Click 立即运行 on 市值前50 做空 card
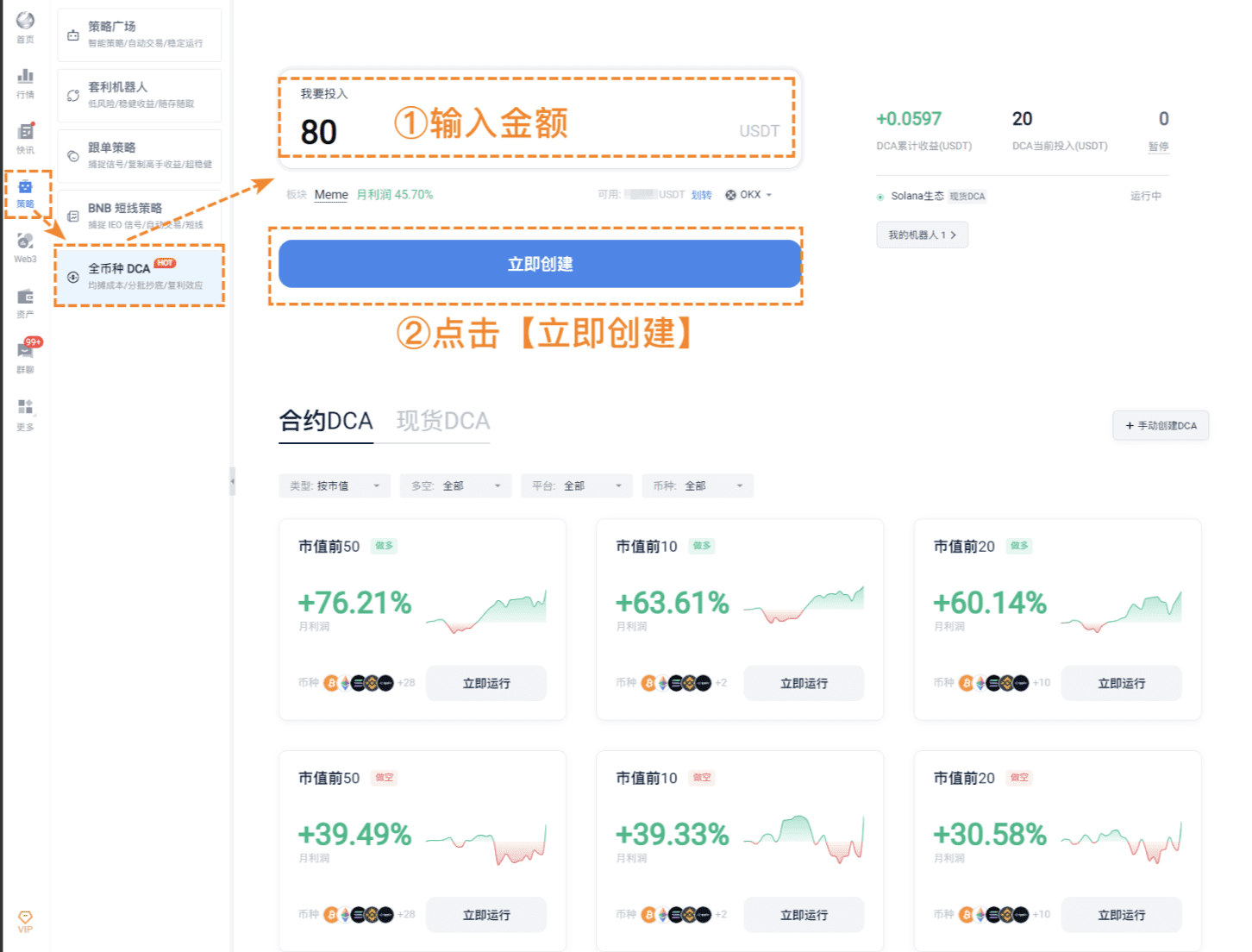 [x=486, y=915]
